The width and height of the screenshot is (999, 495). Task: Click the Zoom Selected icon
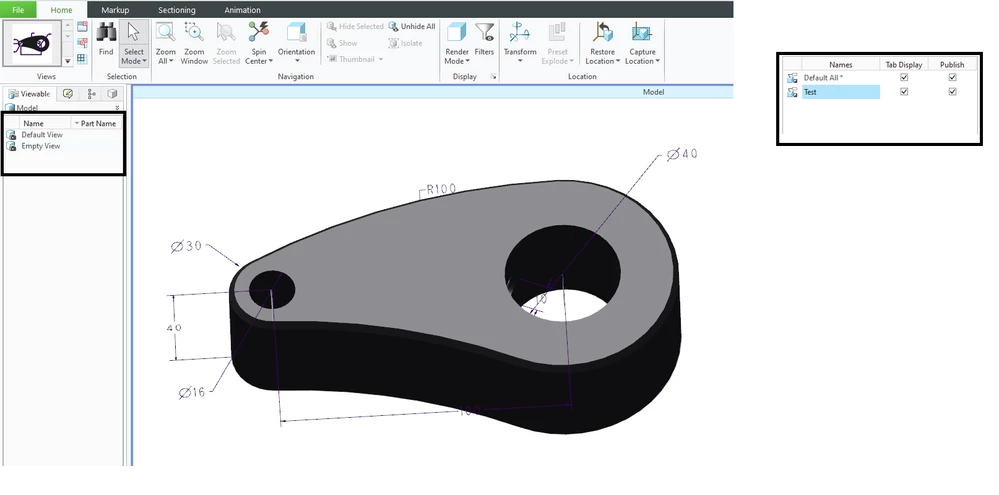point(226,32)
